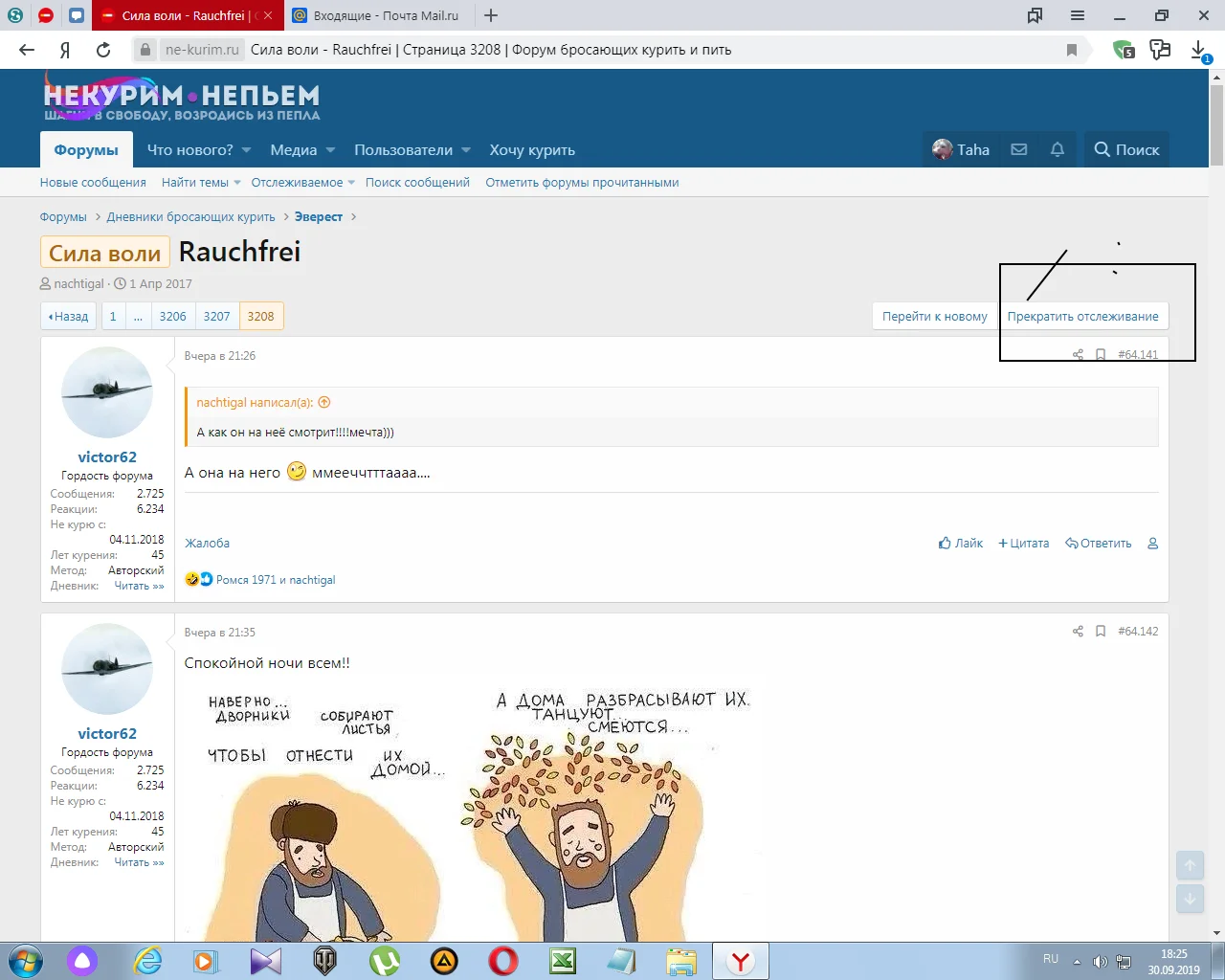Image resolution: width=1225 pixels, height=980 pixels.
Task: Open victor62 avatar on post #64.141
Action: 107,392
